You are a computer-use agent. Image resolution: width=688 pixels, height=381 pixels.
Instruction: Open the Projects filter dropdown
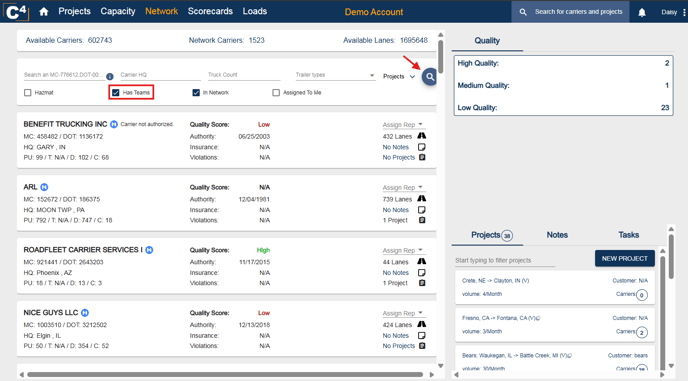pos(398,76)
